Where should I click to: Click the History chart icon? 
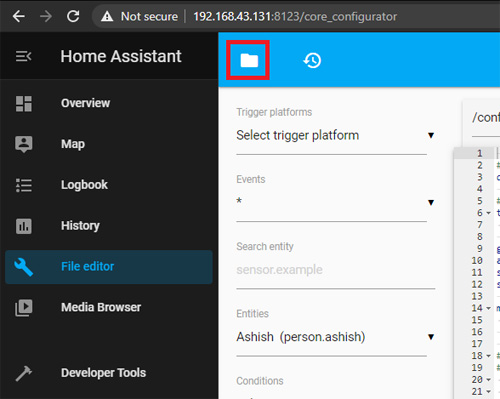pos(24,226)
